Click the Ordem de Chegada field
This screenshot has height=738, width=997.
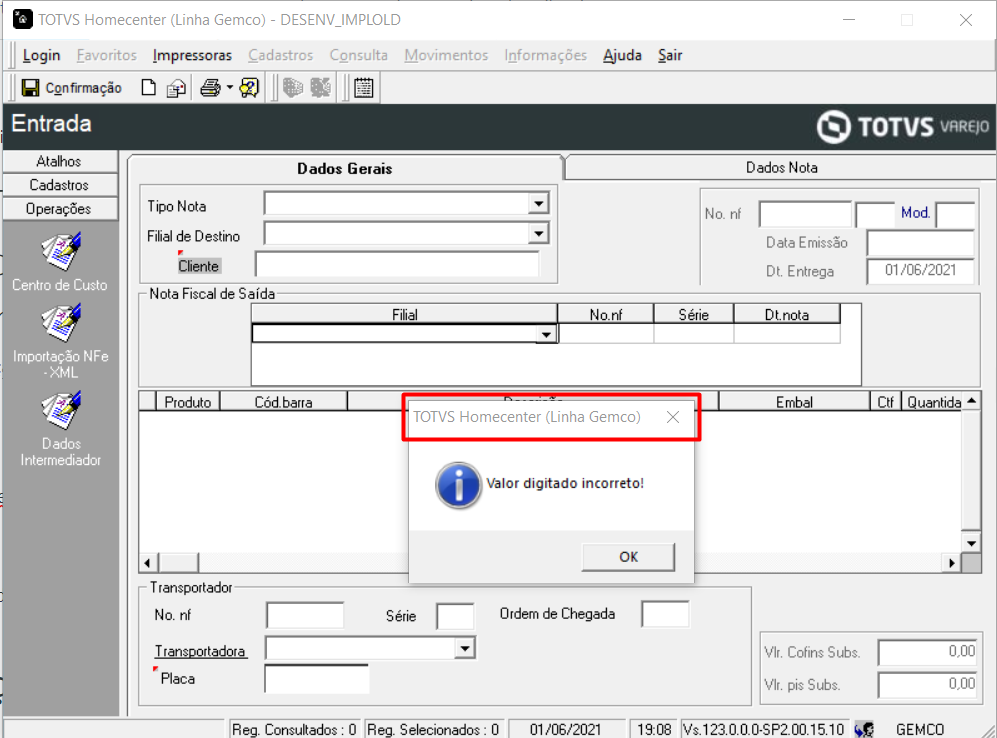point(665,614)
